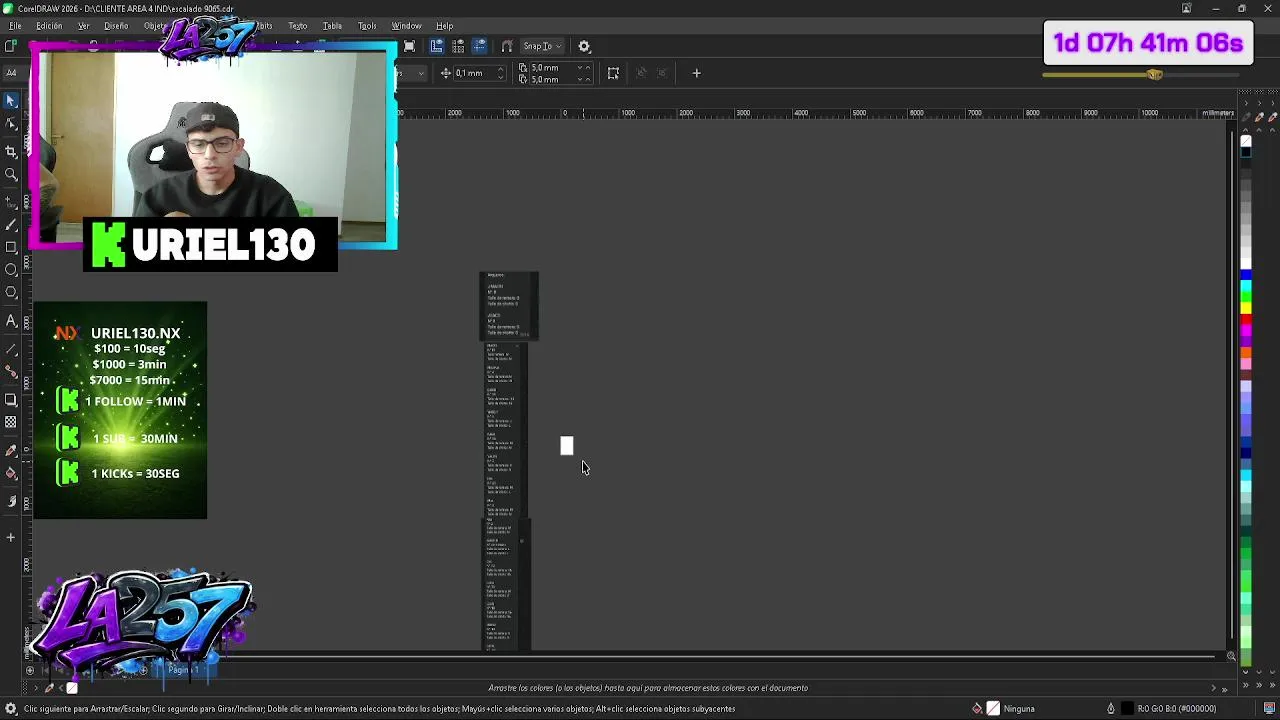Open status bar settings gear
The width and height of the screenshot is (1280, 720).
click(10, 709)
